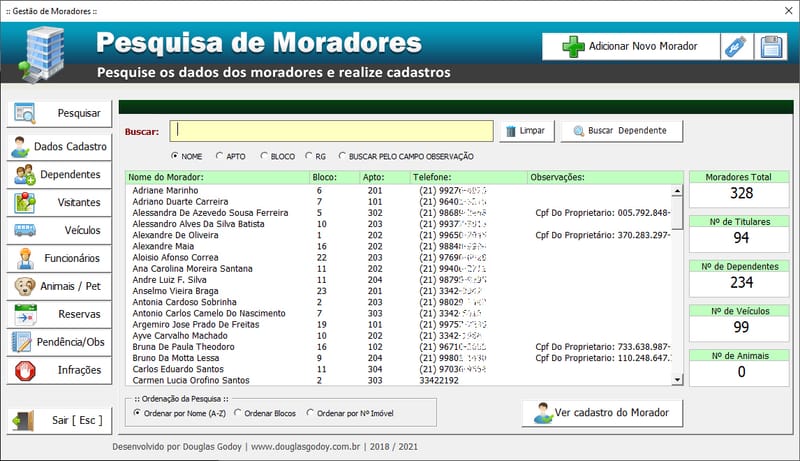Open Pesquisar in the sidebar
800x461 pixels.
pos(59,113)
